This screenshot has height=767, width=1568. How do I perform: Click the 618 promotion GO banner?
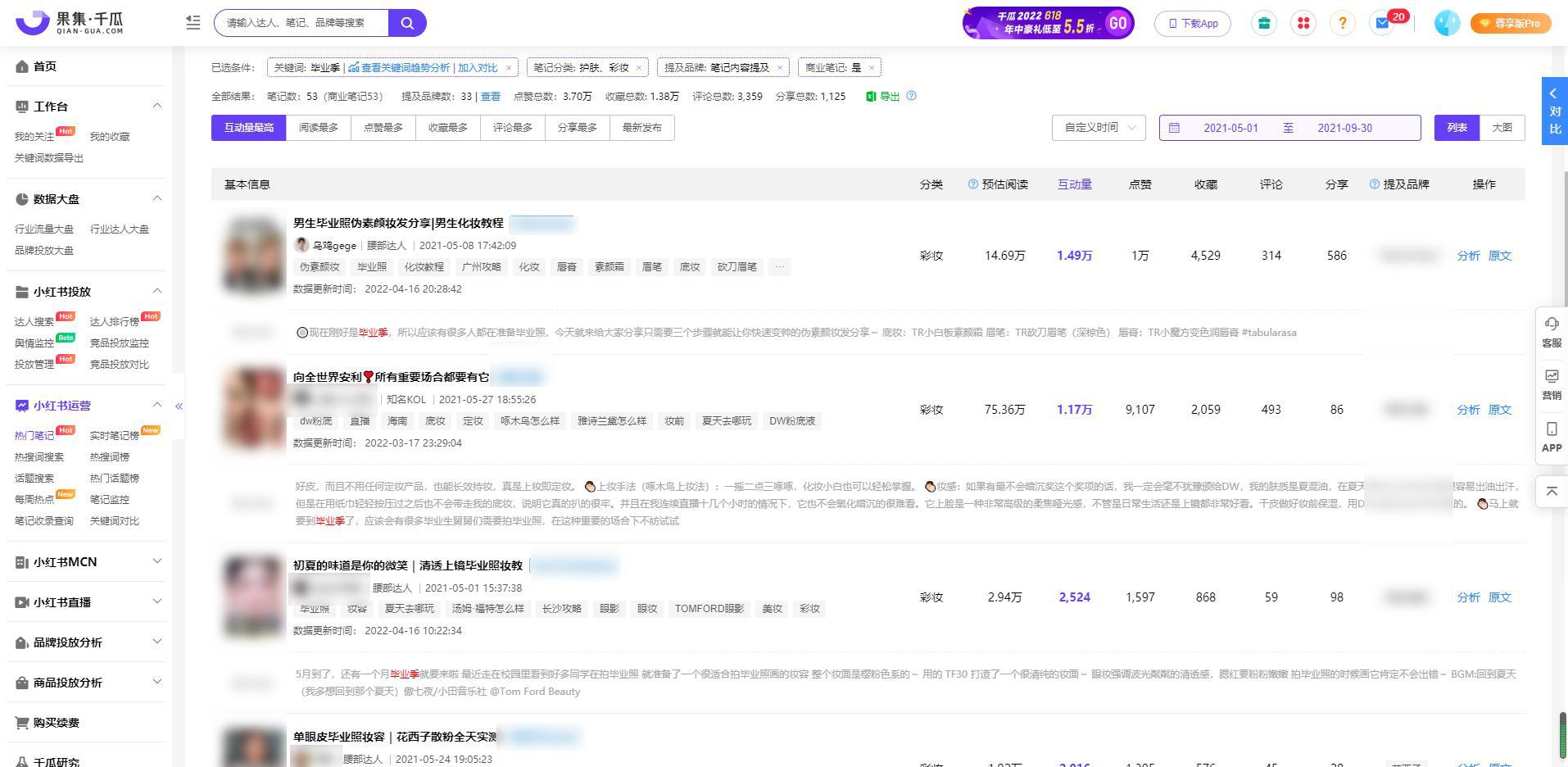click(1049, 23)
